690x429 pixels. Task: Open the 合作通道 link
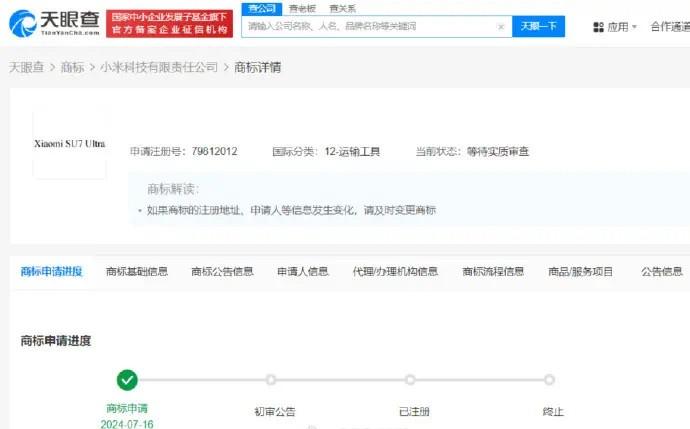coord(670,27)
